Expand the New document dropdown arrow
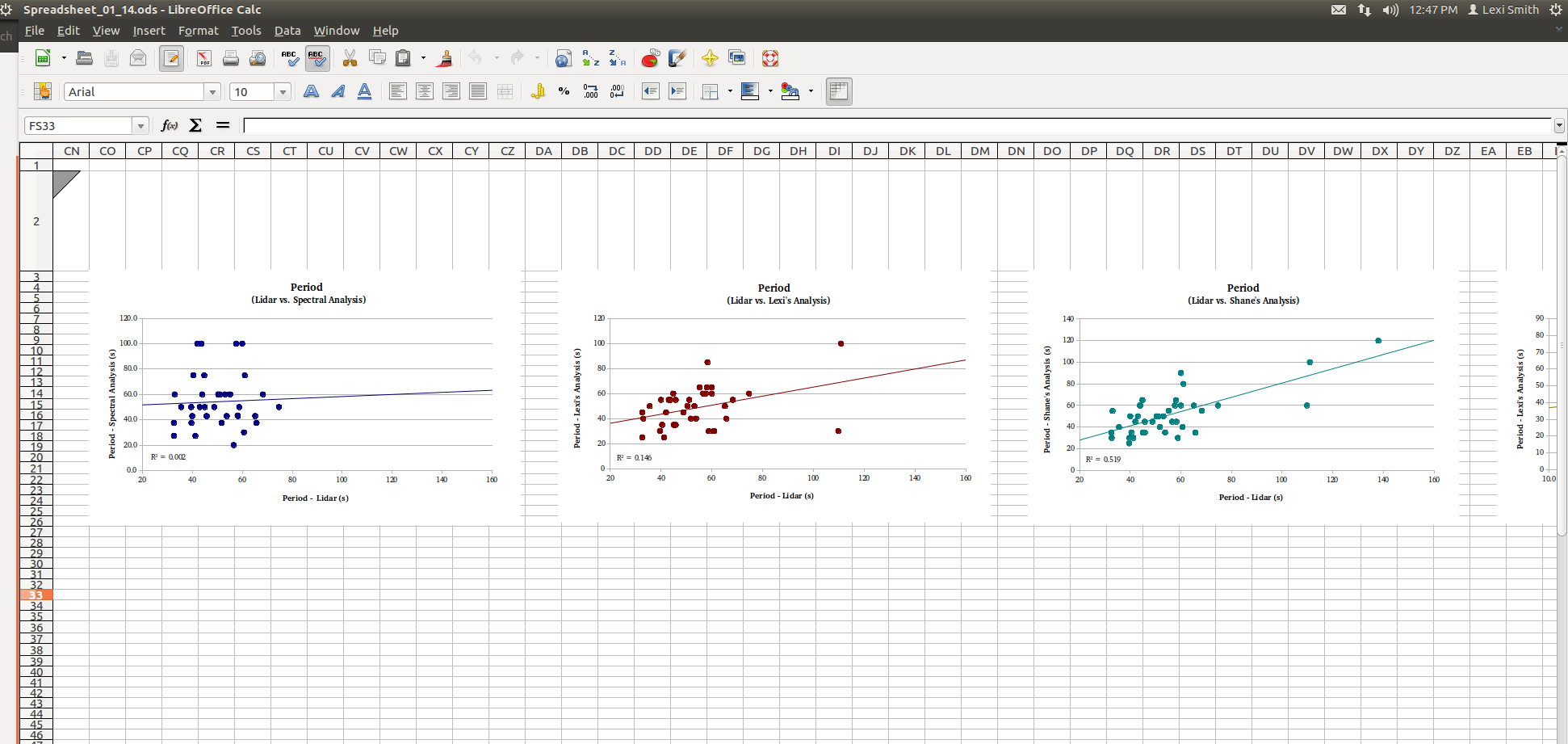 (x=64, y=58)
